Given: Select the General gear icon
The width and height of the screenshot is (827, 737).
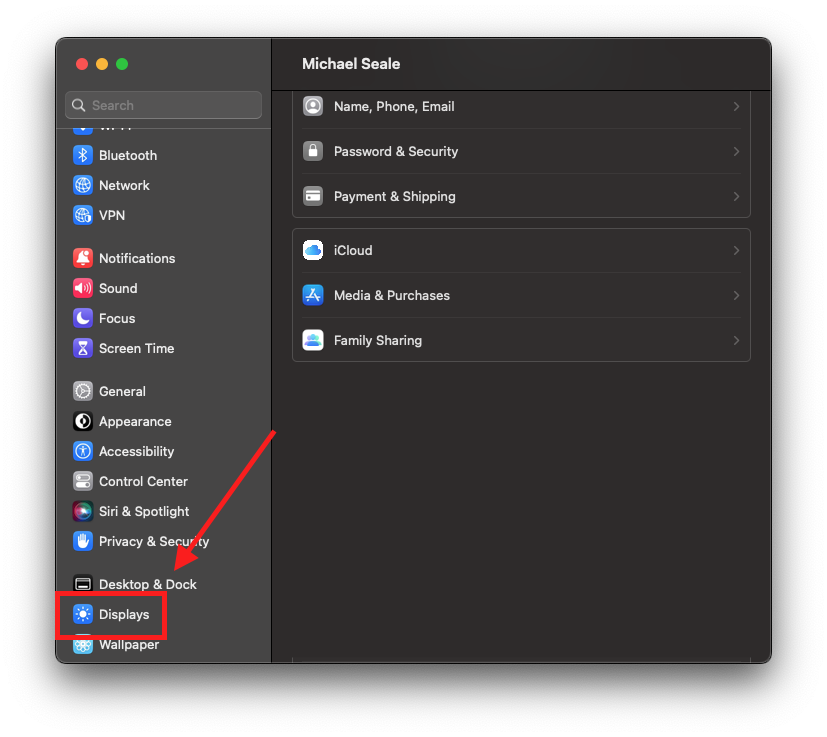Looking at the screenshot, I should 83,391.
